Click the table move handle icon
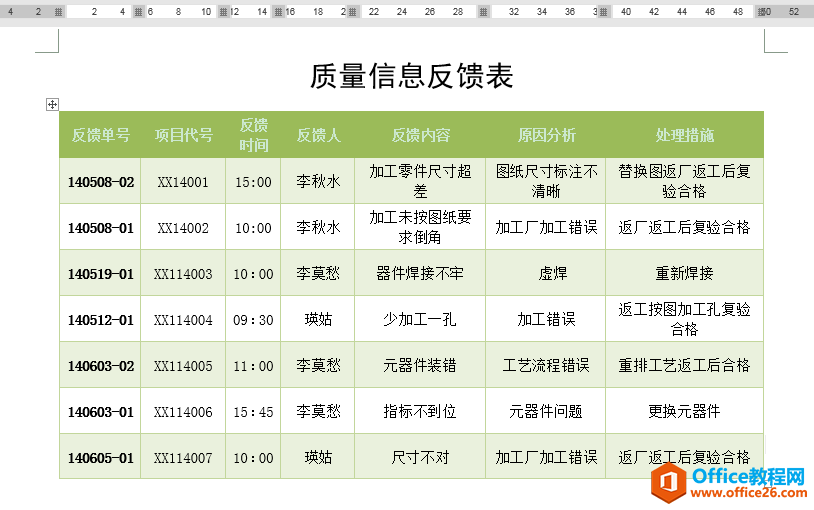Image resolution: width=814 pixels, height=510 pixels. coord(52,104)
